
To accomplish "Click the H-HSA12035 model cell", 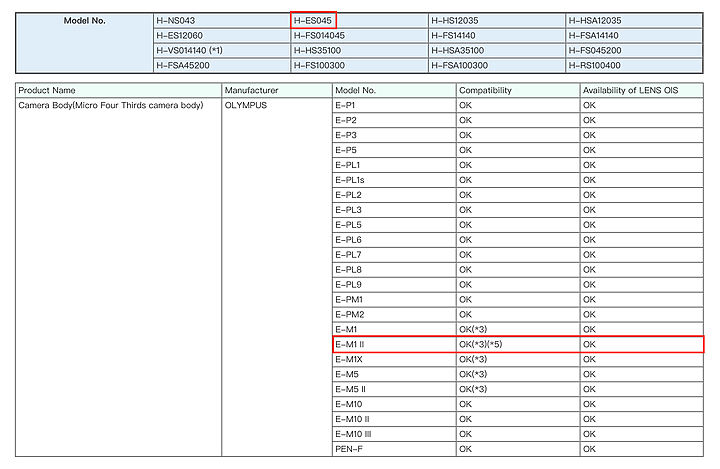I will click(x=634, y=21).
